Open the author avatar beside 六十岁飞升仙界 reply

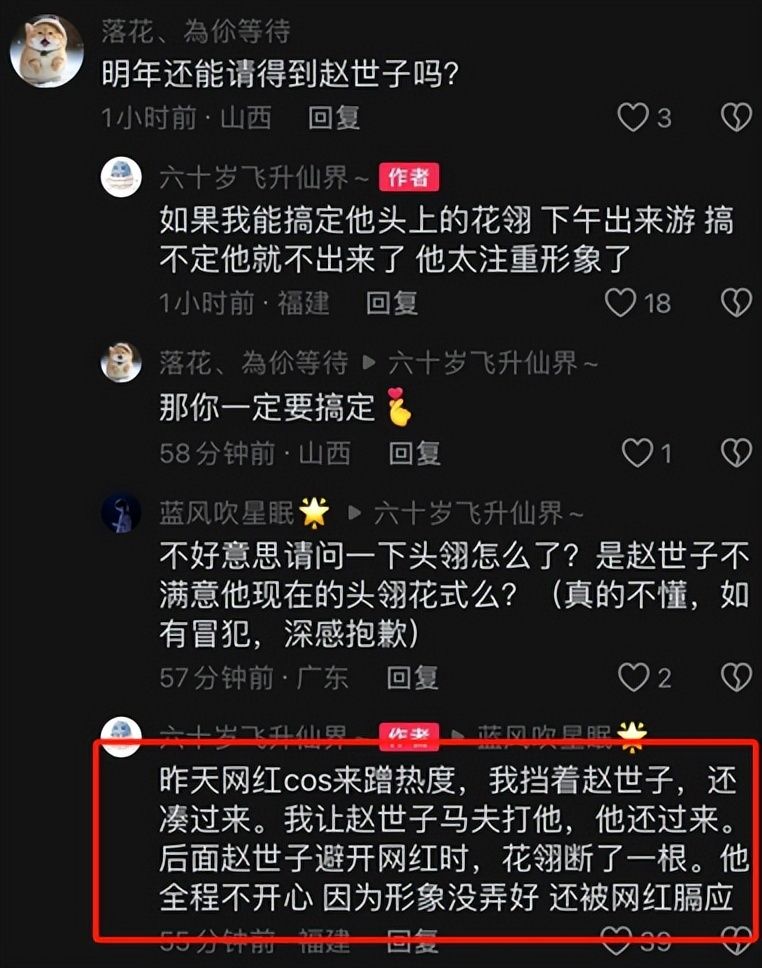point(121,177)
